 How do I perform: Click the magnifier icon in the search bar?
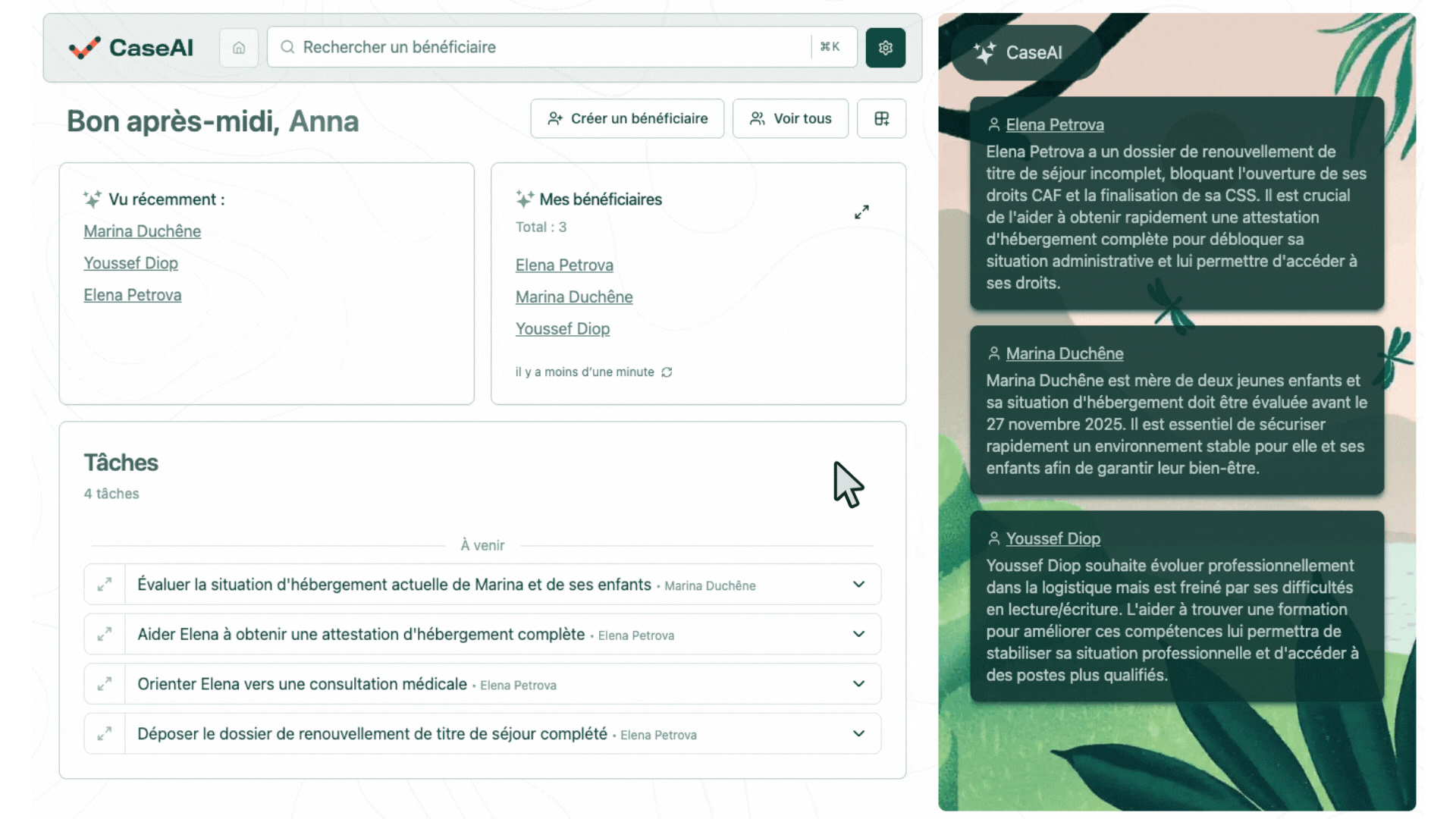pyautogui.click(x=287, y=47)
